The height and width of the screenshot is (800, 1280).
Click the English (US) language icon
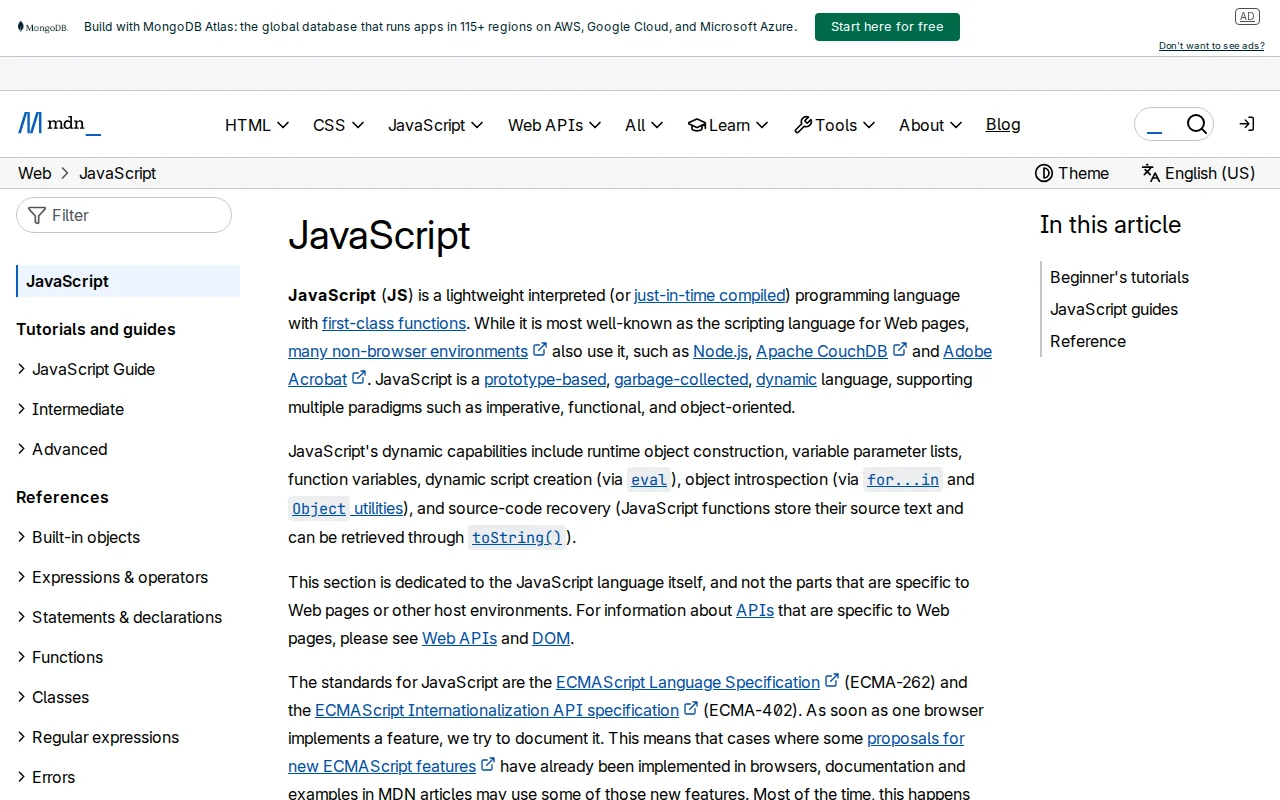pyautogui.click(x=1150, y=173)
